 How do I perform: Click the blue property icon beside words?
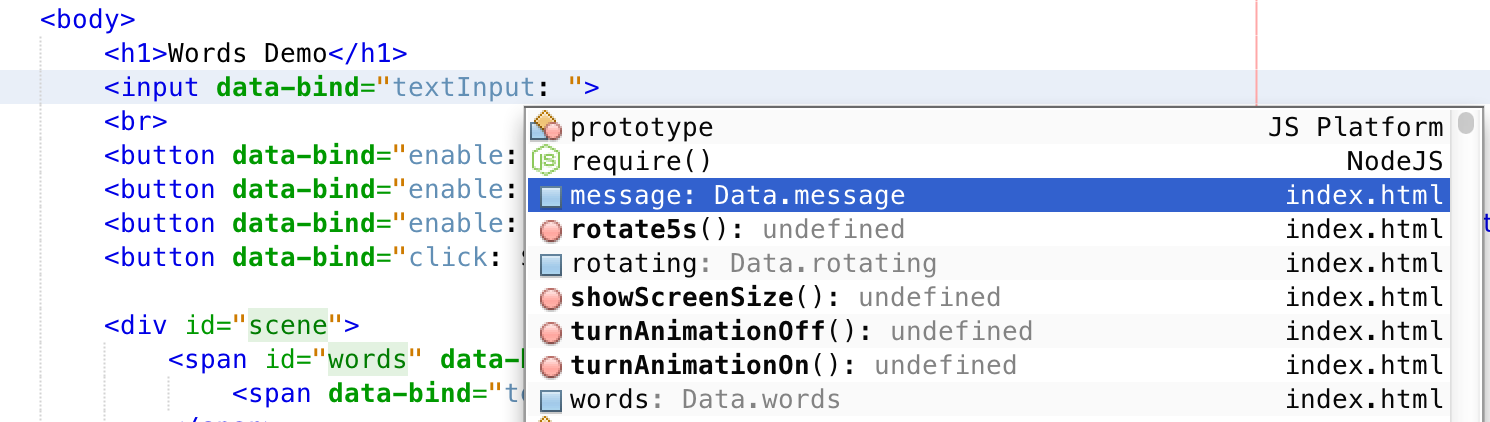(550, 400)
